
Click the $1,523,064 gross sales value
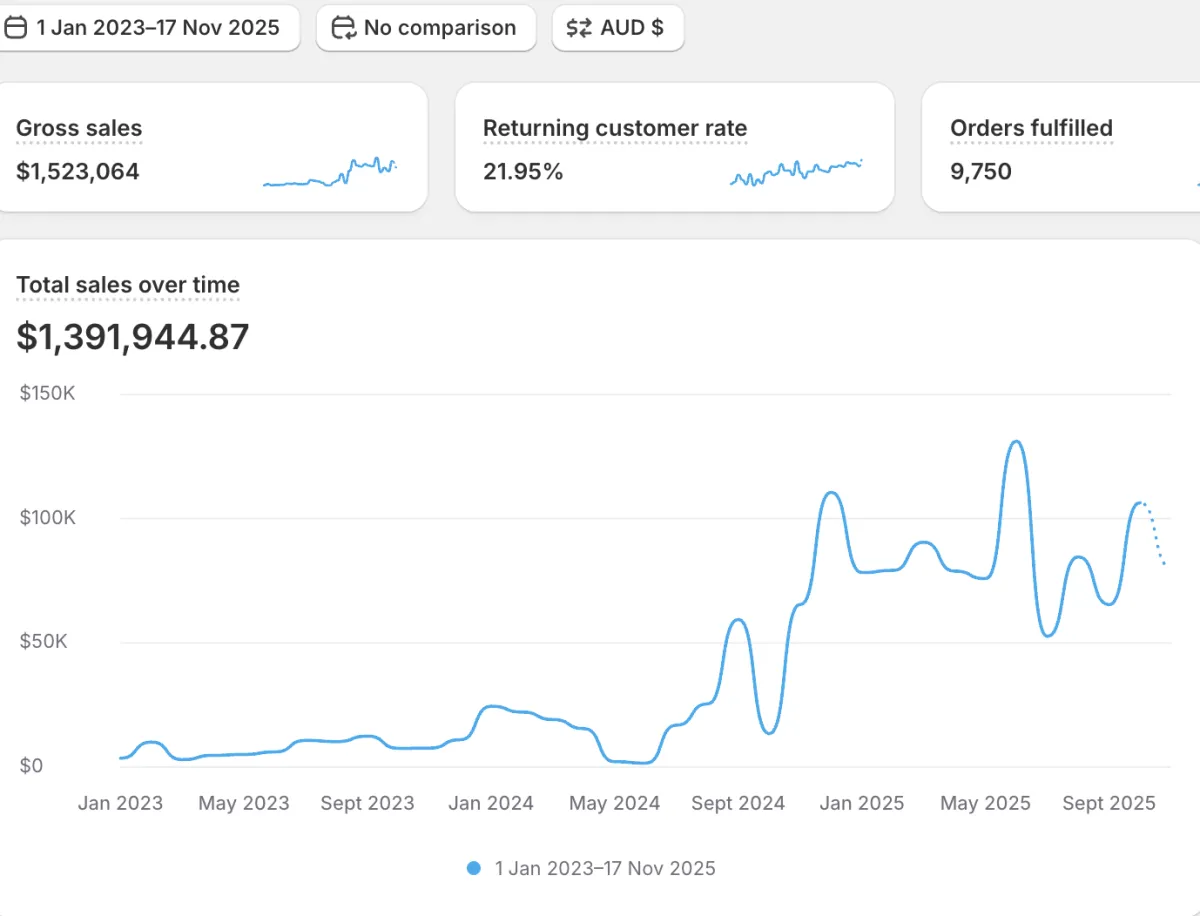78,171
